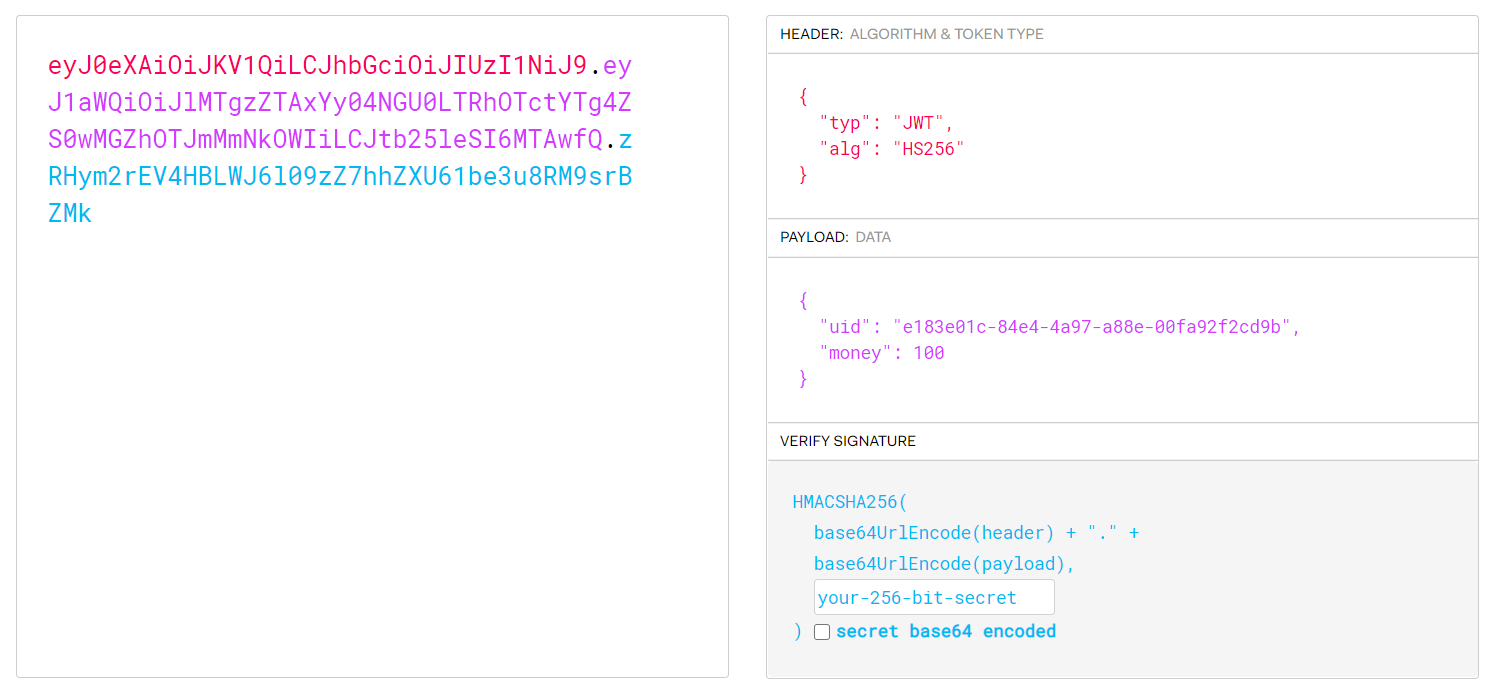Click the purple payload segment of encoded token

(x=340, y=104)
